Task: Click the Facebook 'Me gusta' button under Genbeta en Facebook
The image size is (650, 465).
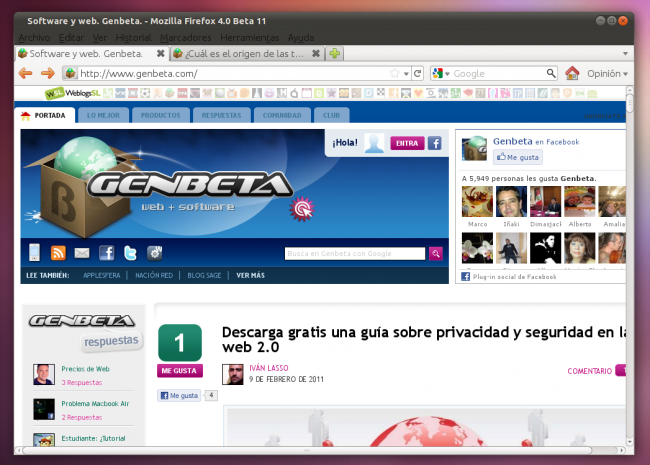Action: click(518, 157)
